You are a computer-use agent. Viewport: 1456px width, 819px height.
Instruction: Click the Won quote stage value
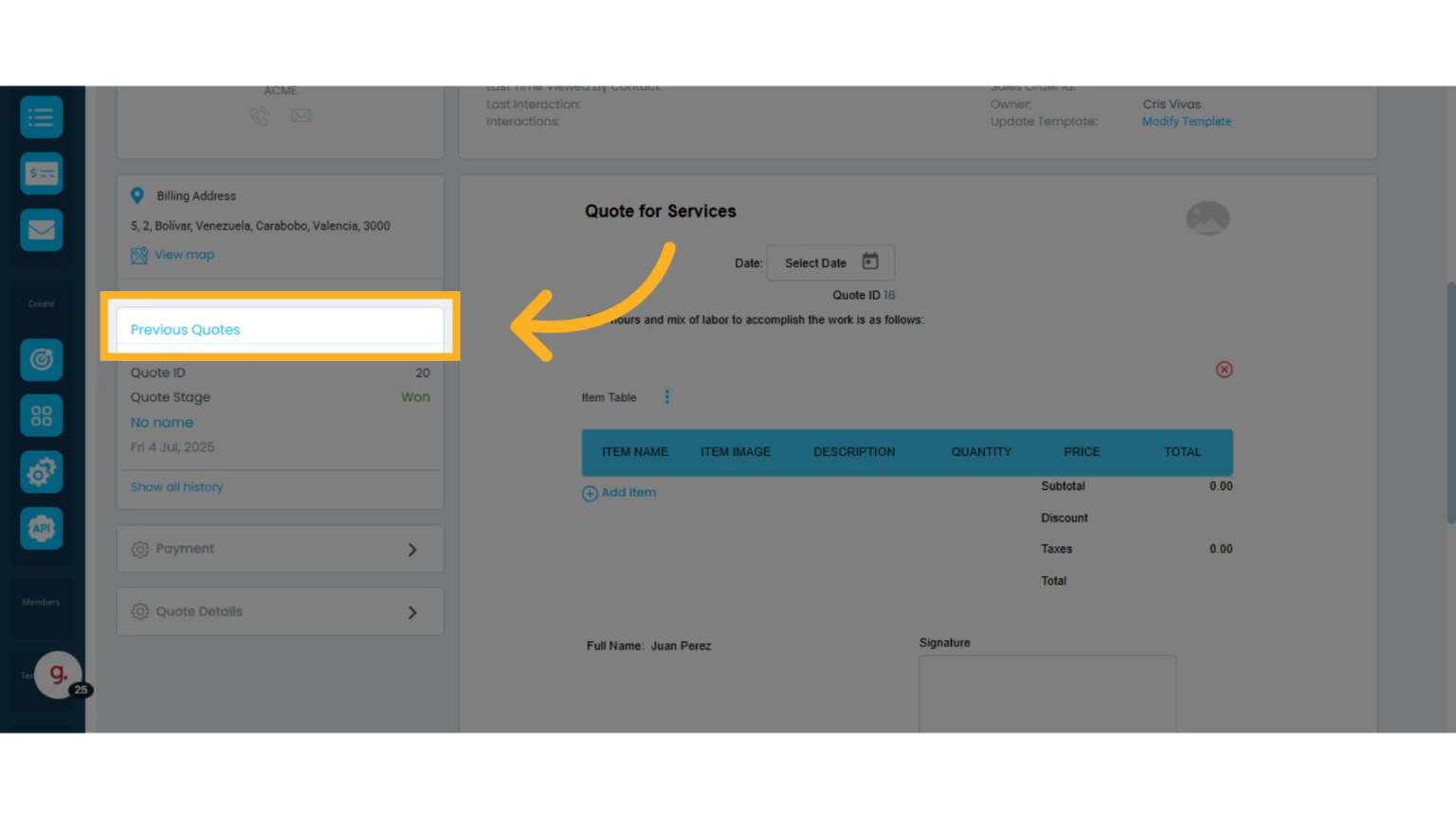(x=415, y=397)
